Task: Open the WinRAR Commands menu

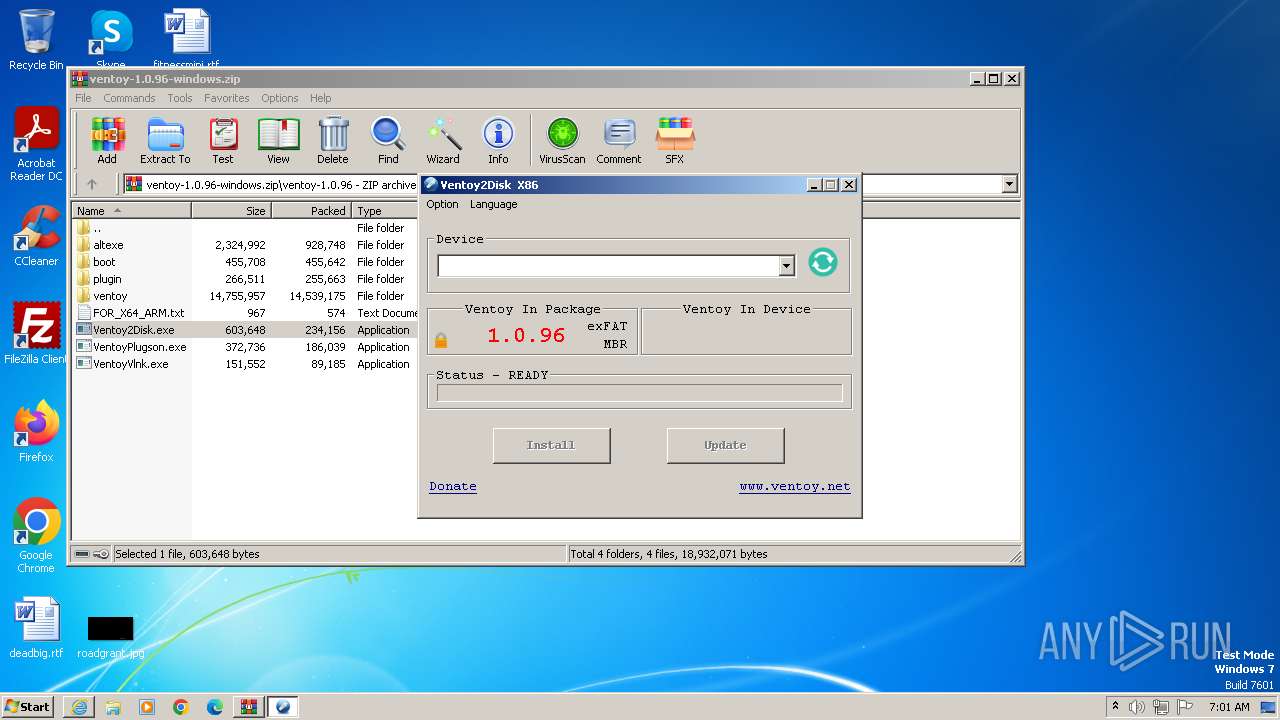Action: (x=129, y=98)
